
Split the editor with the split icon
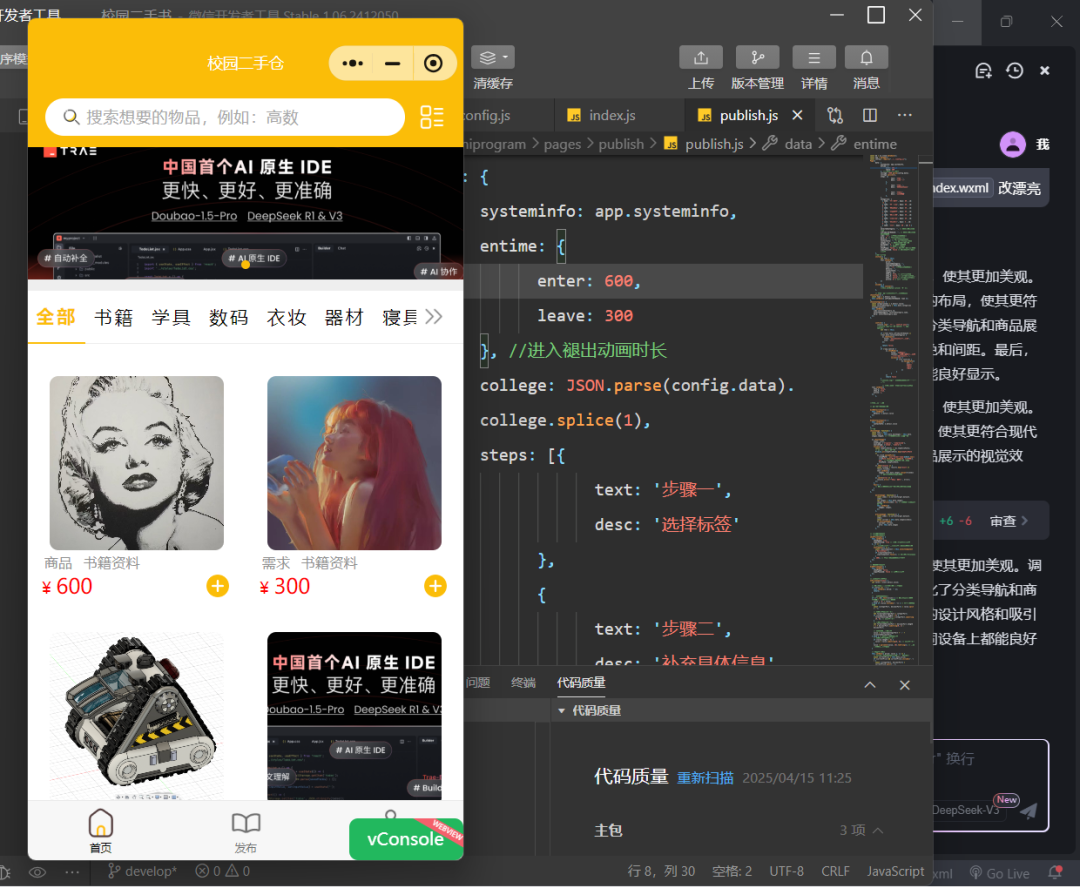click(870, 116)
